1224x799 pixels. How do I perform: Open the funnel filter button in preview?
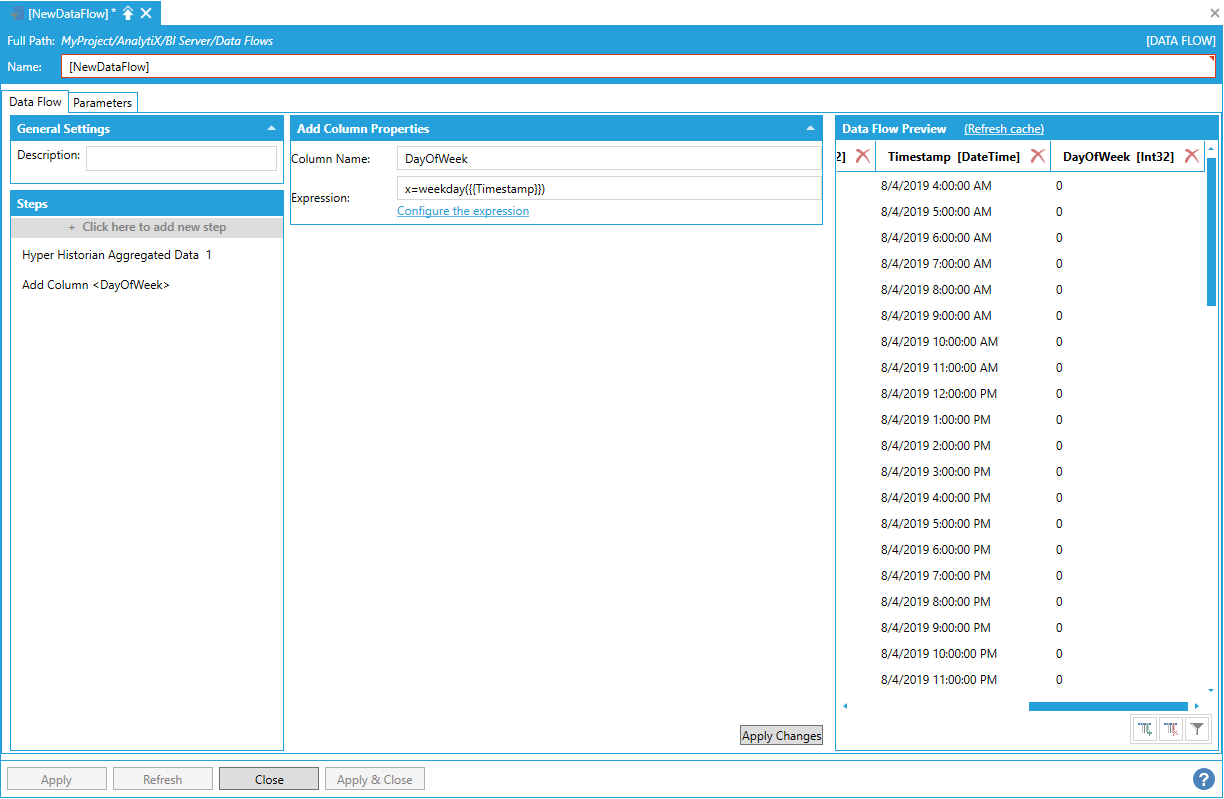[1197, 729]
